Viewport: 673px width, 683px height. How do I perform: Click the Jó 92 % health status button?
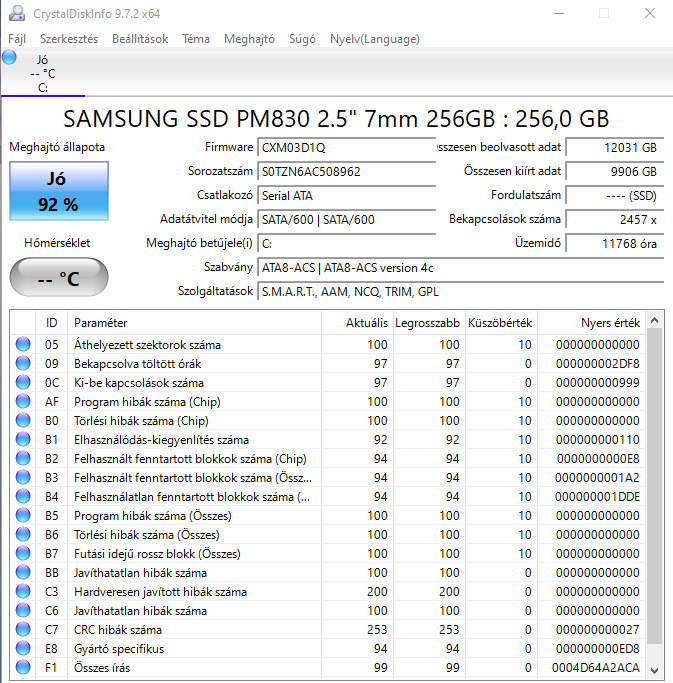pyautogui.click(x=59, y=191)
